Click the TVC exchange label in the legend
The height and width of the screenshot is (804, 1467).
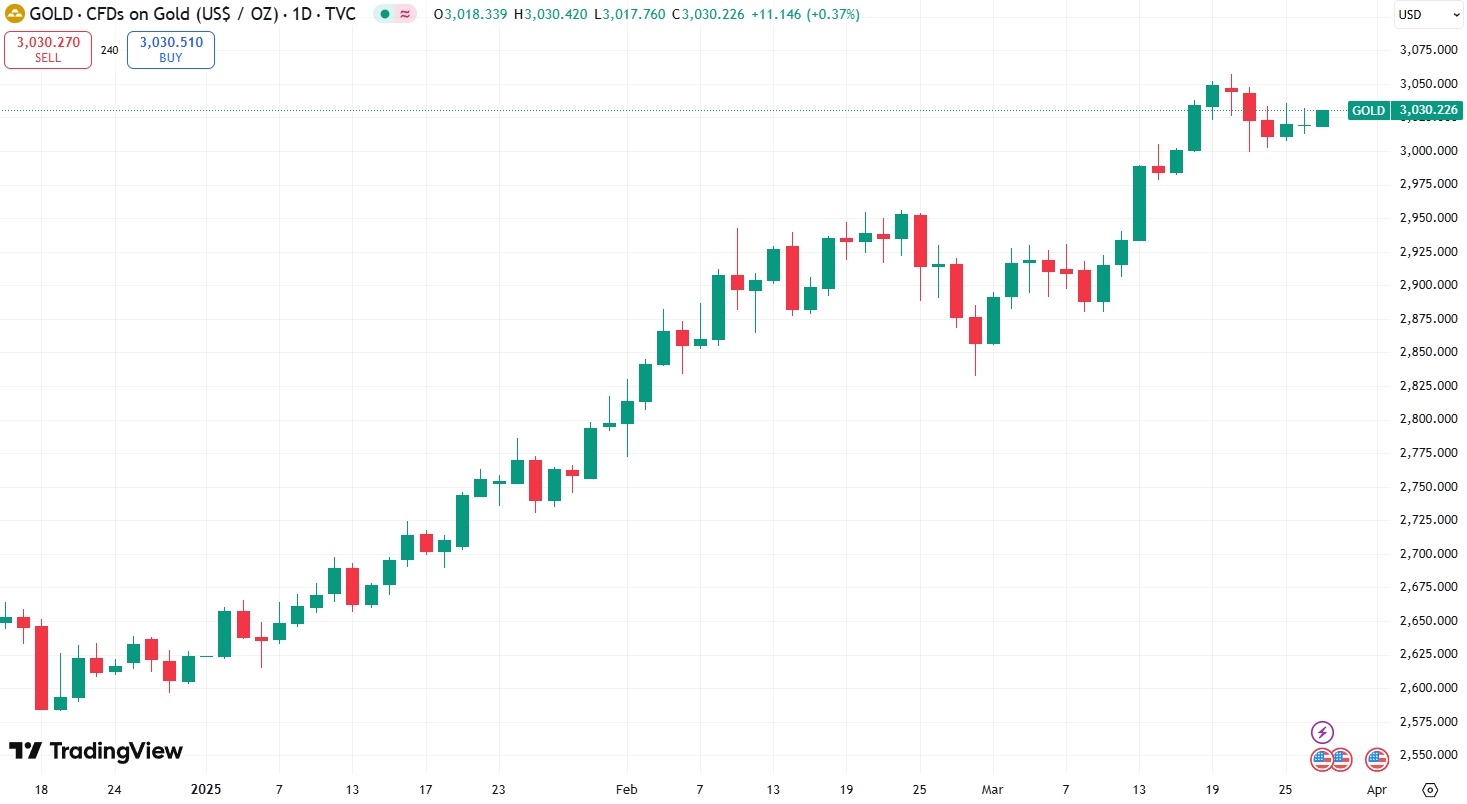pos(341,14)
